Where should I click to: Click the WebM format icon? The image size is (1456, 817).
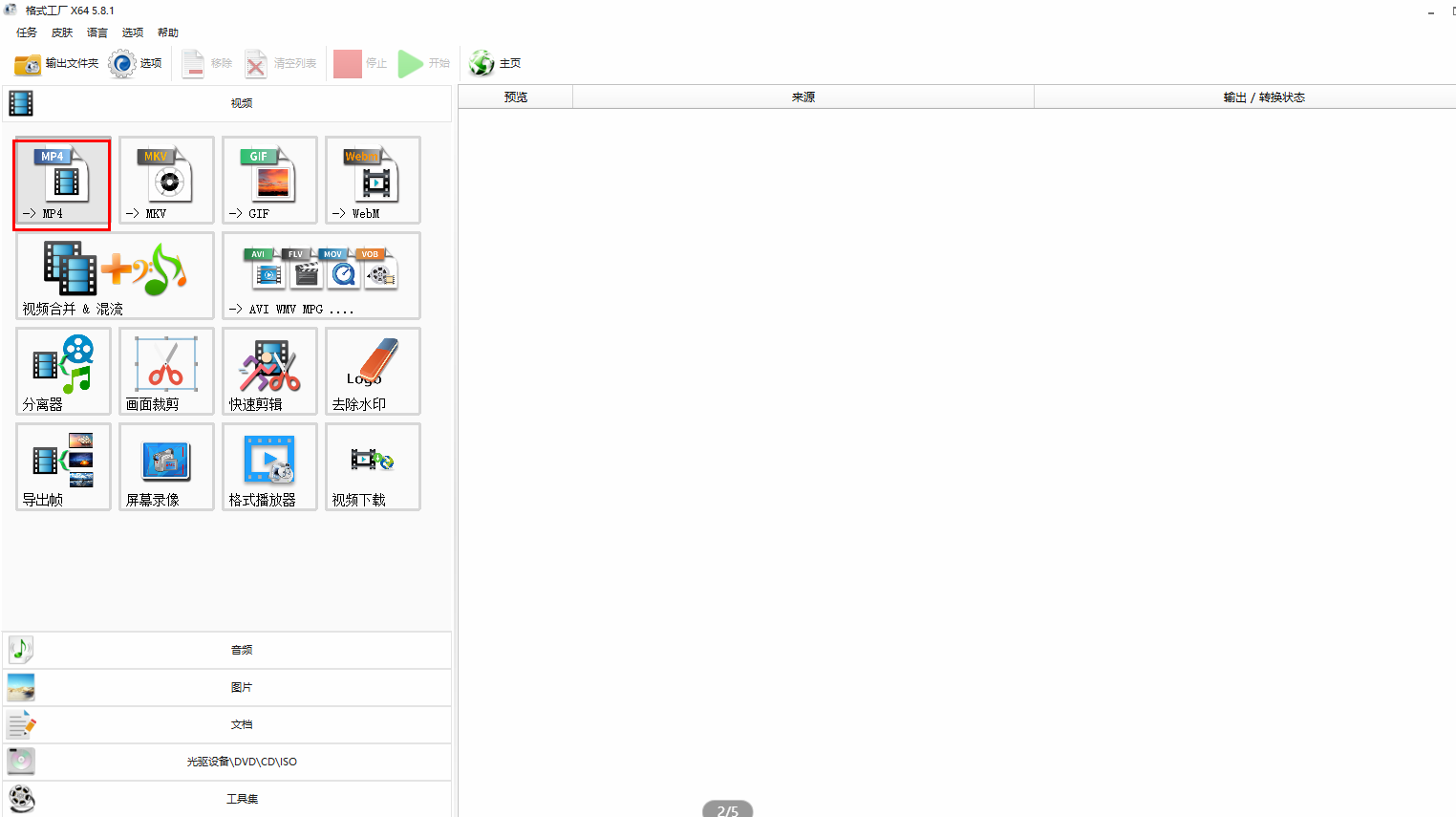373,181
